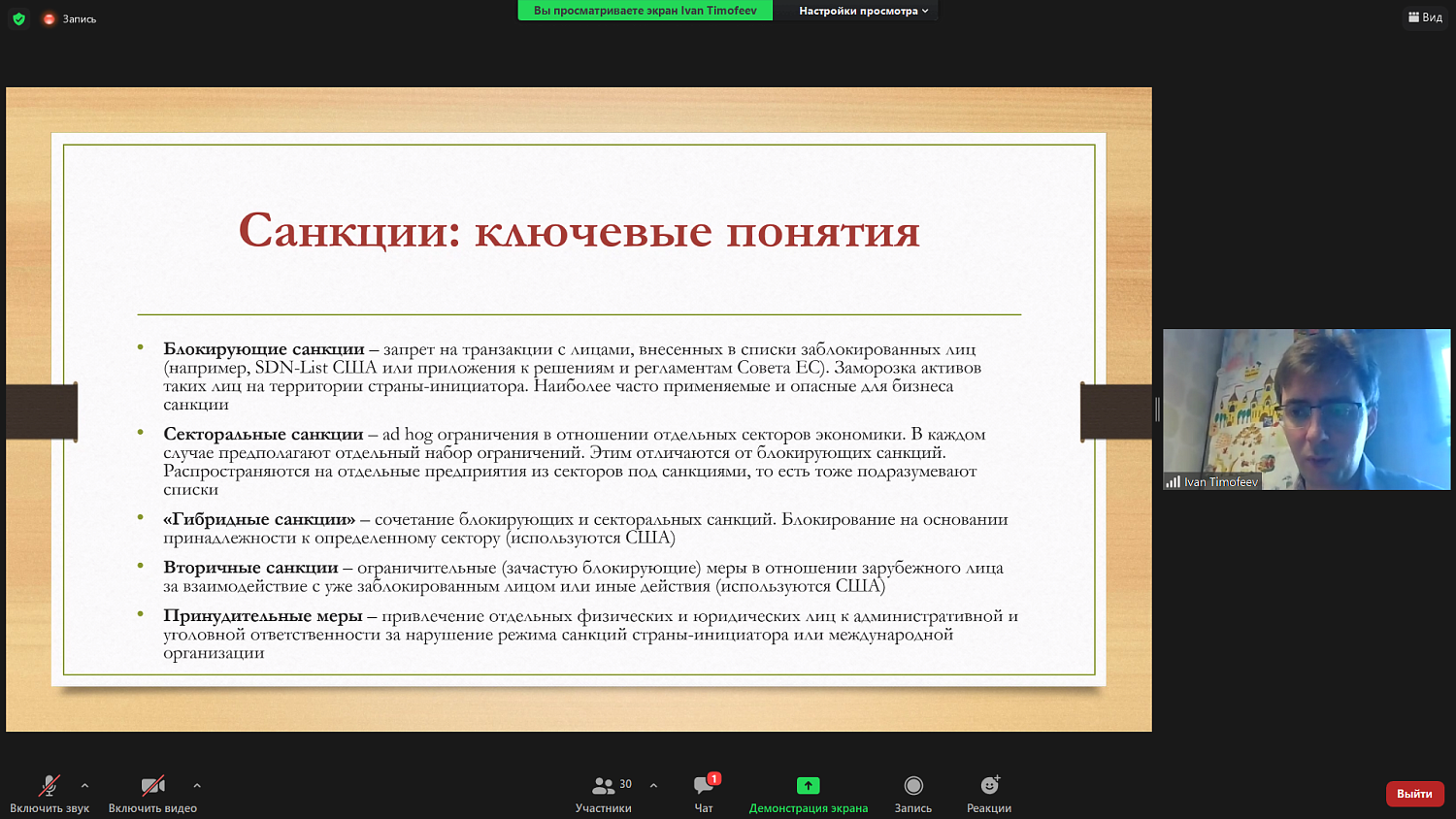Open the participants chevron next to Участники
1456x819 pixels.
[653, 787]
